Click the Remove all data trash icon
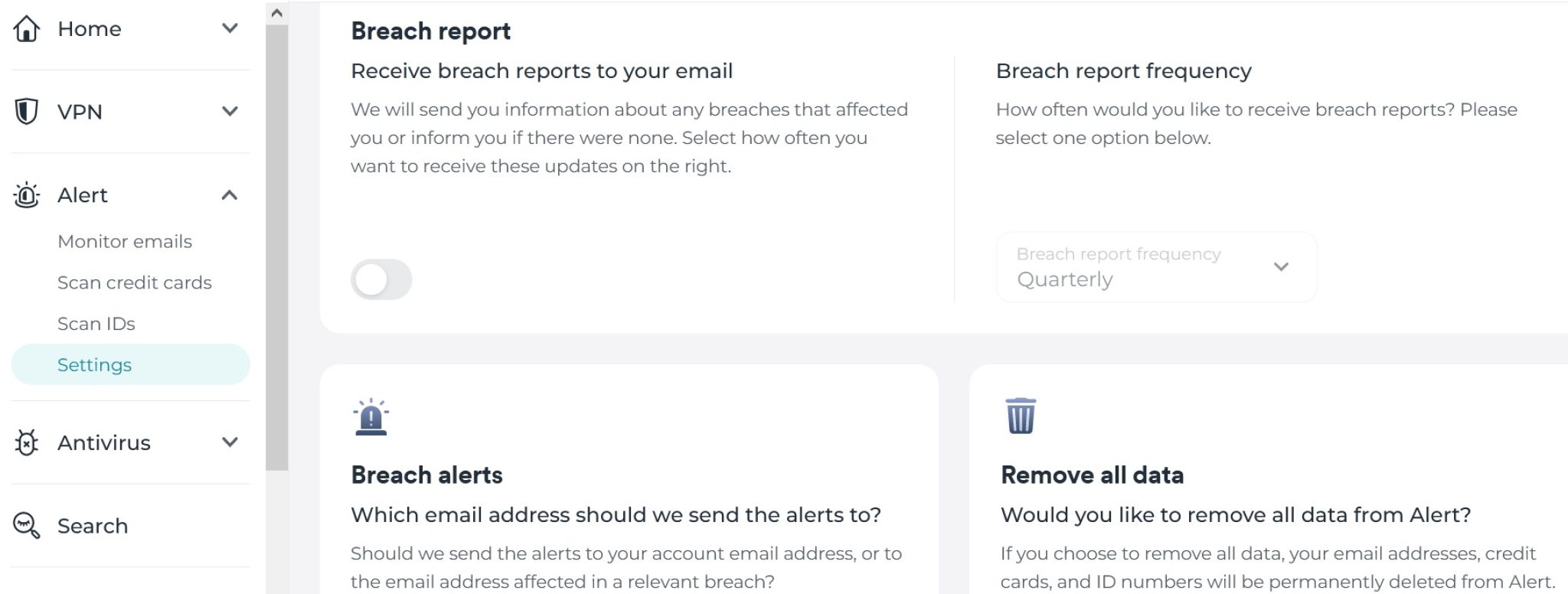Viewport: 1568px width, 594px height. pos(1021,416)
